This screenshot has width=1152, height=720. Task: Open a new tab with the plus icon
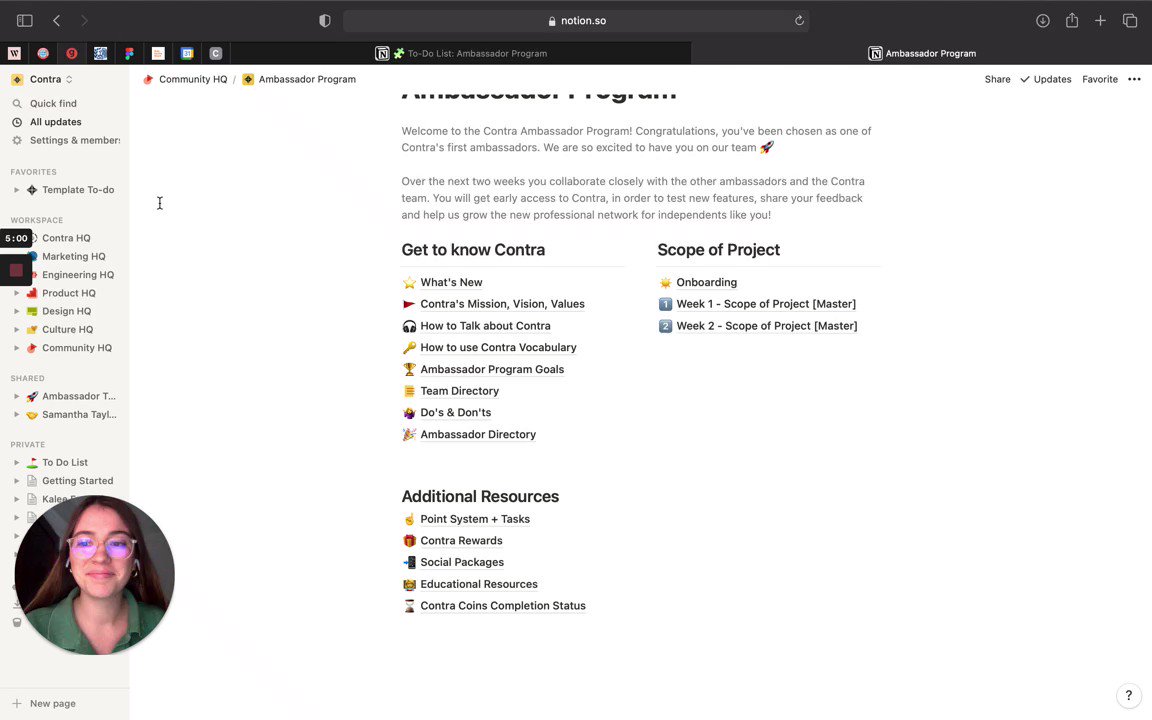[1100, 21]
